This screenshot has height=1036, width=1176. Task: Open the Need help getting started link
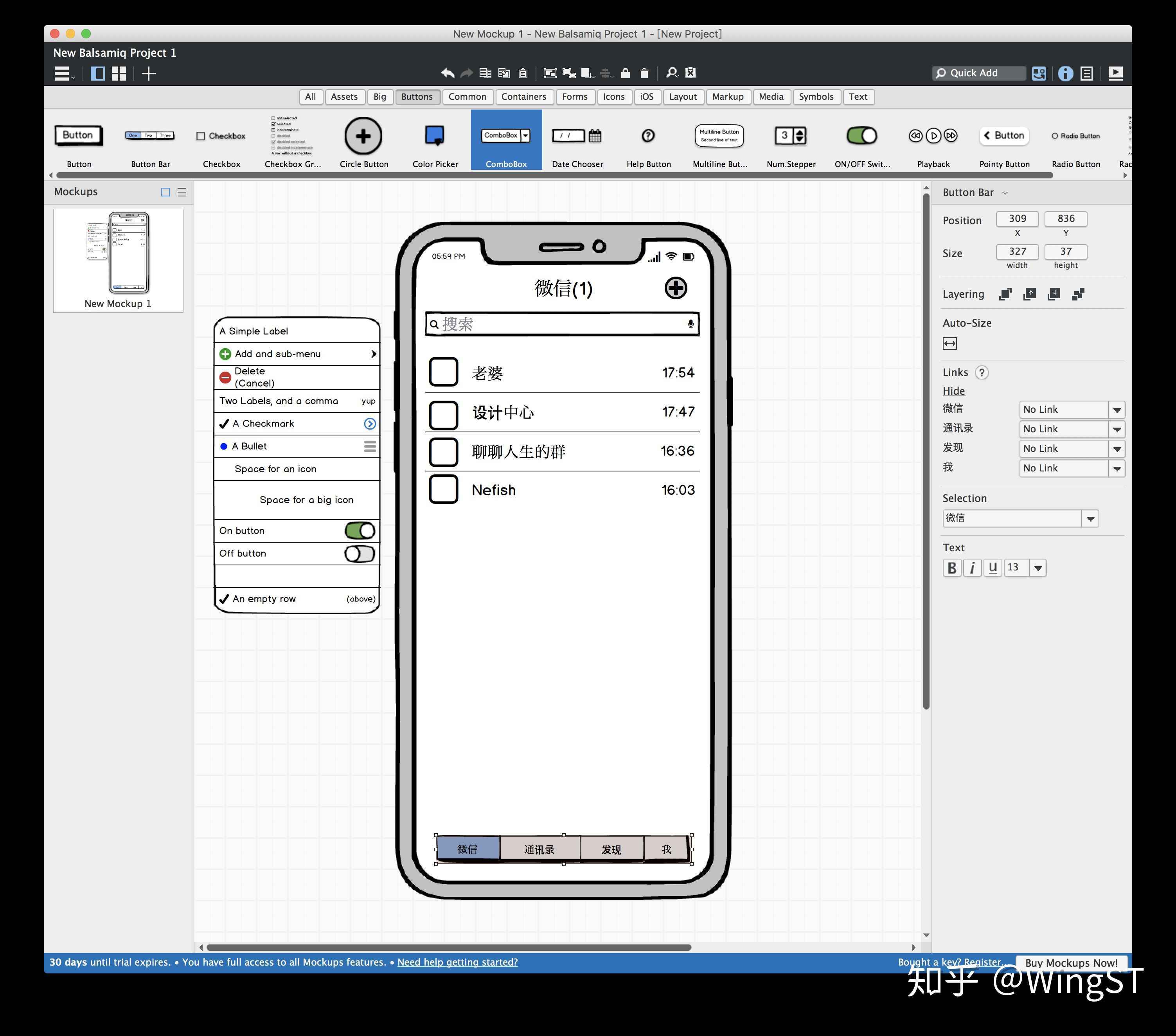(457, 962)
